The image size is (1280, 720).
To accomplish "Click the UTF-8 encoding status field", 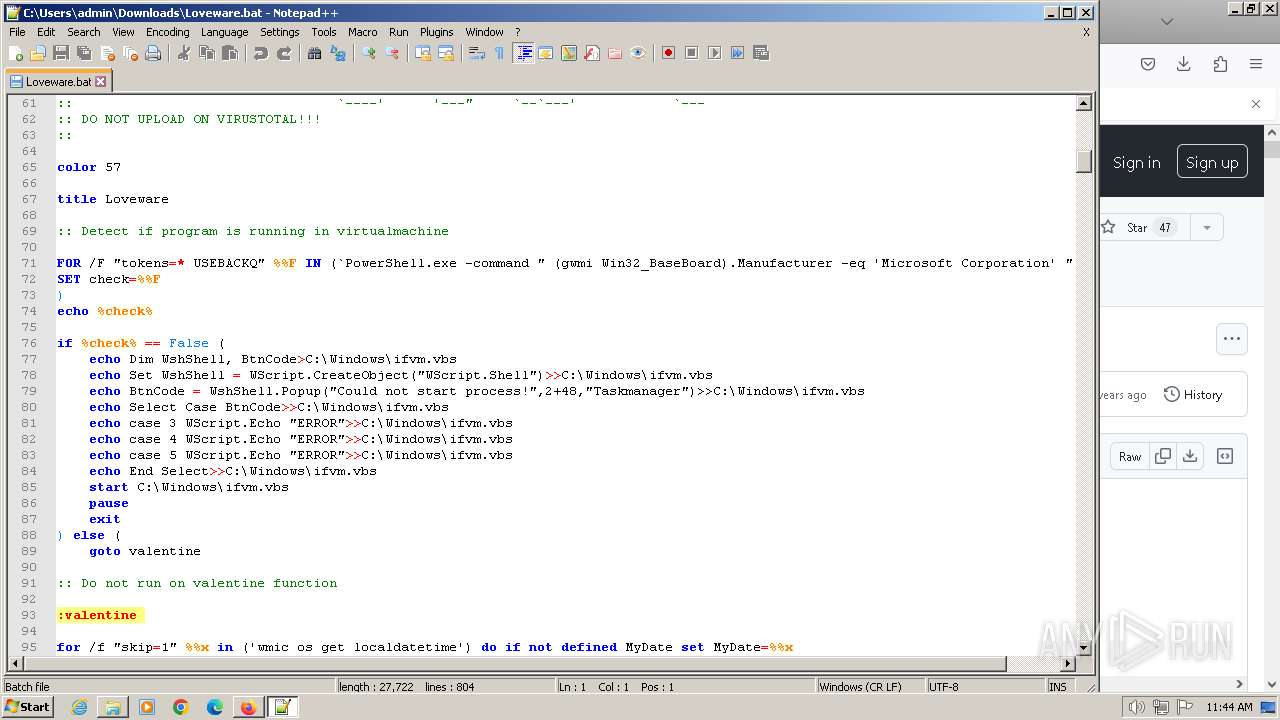I will (985, 687).
